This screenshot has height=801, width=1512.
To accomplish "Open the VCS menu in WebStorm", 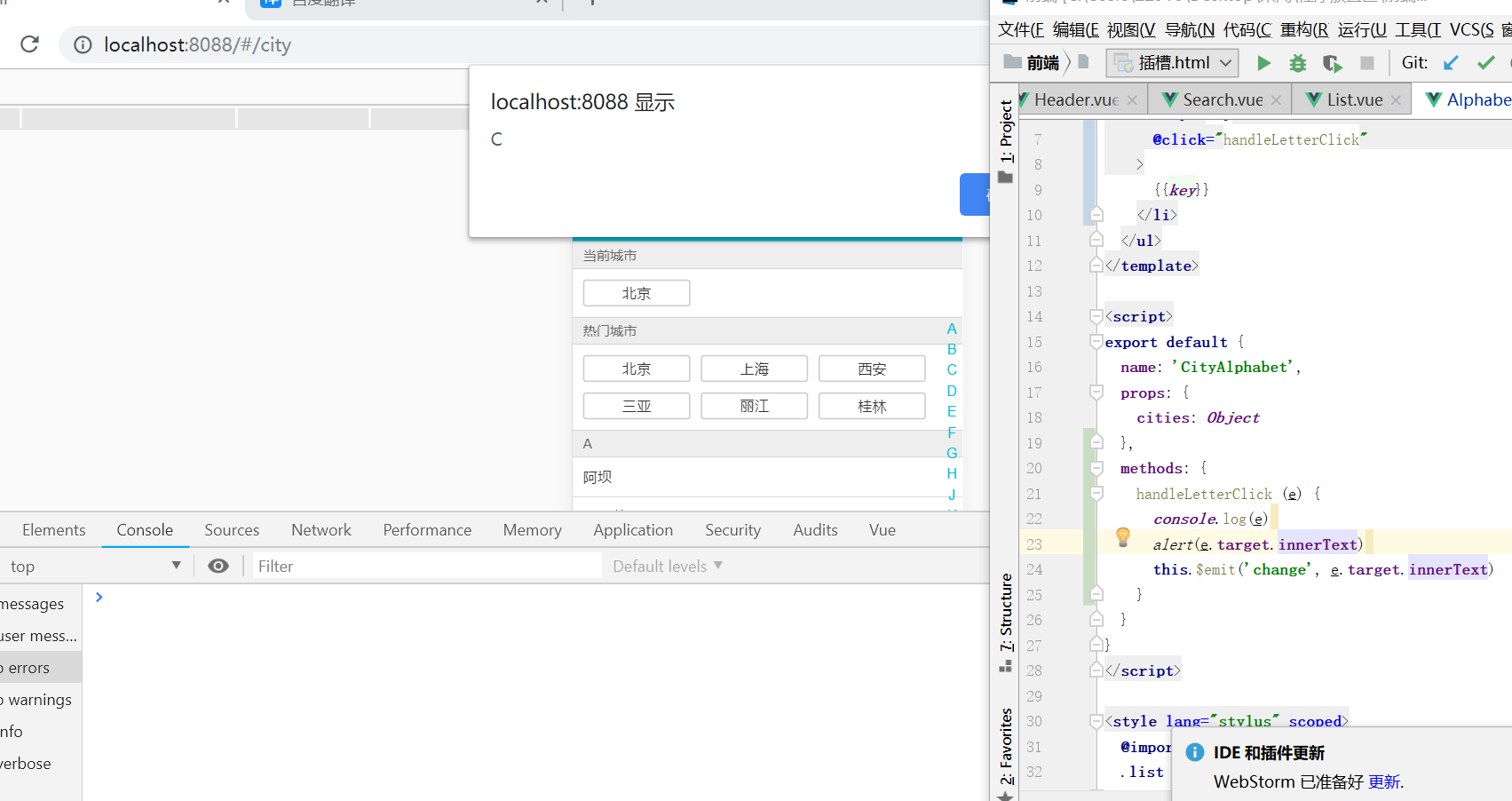I will click(1472, 30).
